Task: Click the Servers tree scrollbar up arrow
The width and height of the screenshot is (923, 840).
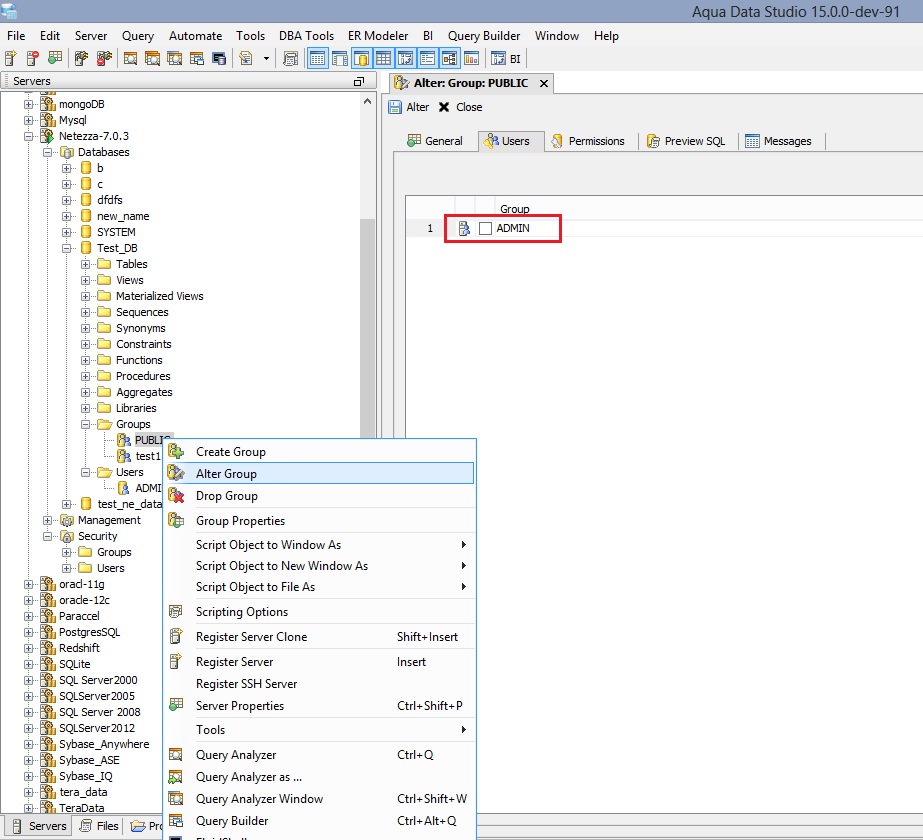Action: point(367,101)
